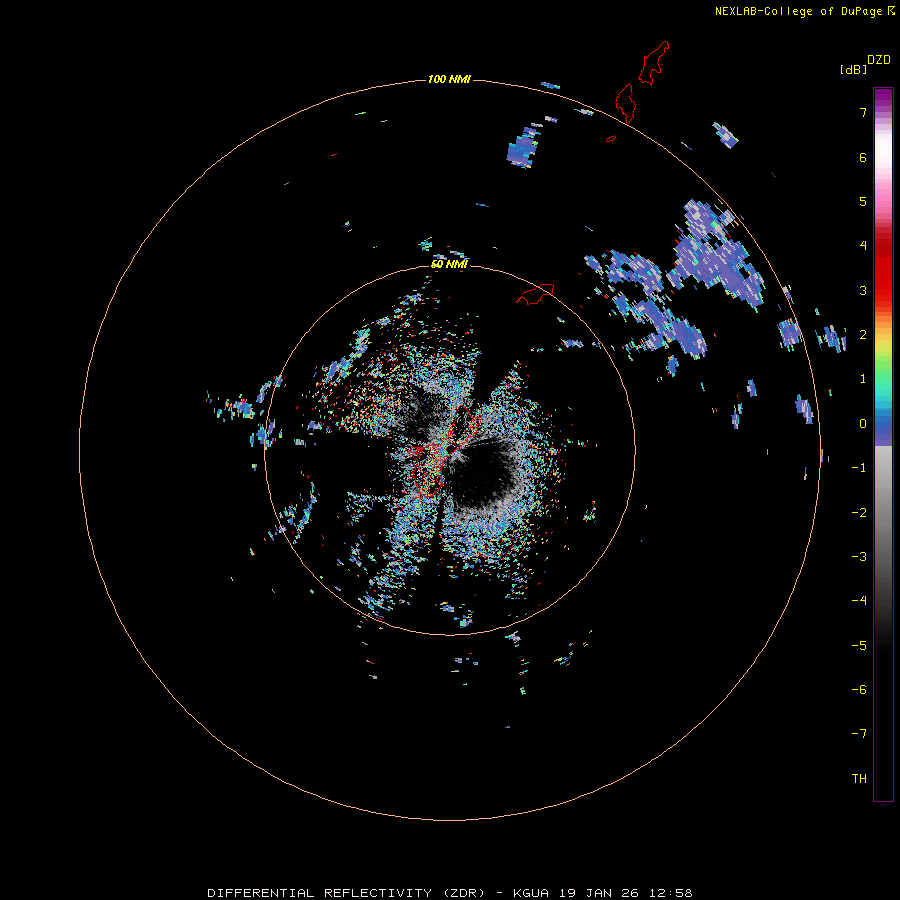
Task: Click the 50 NMI range ring label
Action: (x=449, y=264)
